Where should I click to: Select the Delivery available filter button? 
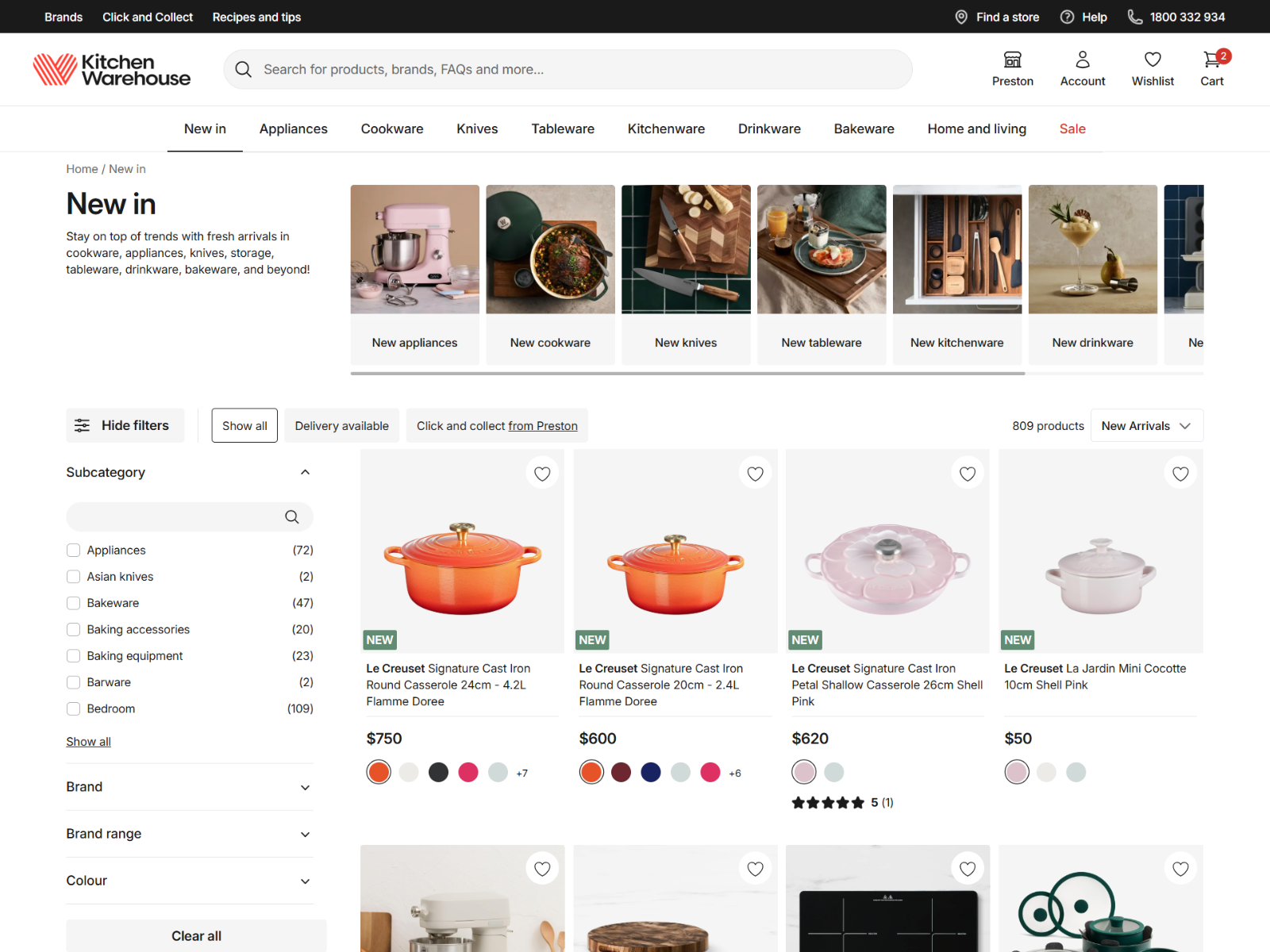(x=342, y=426)
